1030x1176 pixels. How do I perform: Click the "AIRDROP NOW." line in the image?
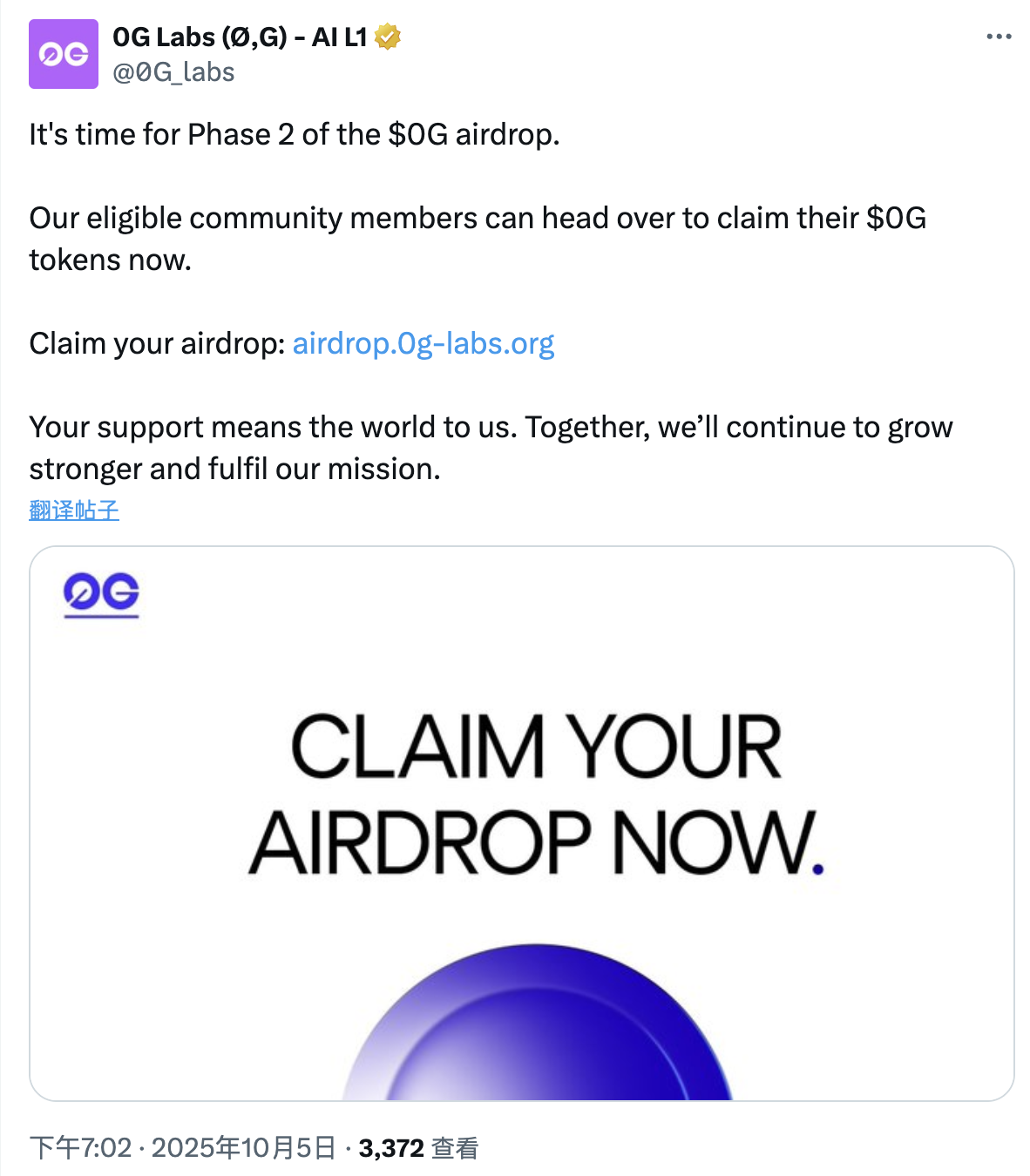(x=536, y=842)
